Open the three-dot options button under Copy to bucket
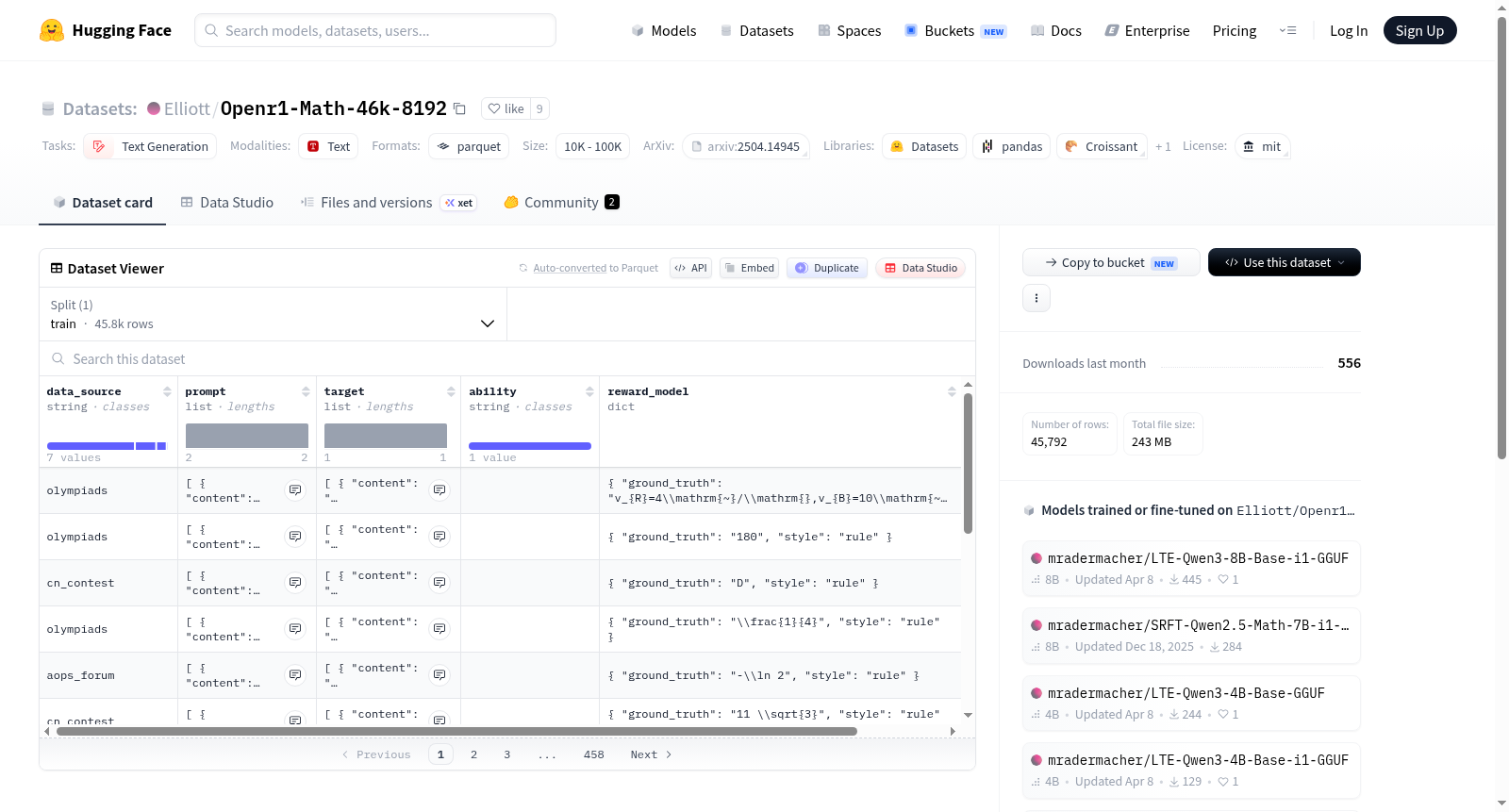 click(1036, 298)
